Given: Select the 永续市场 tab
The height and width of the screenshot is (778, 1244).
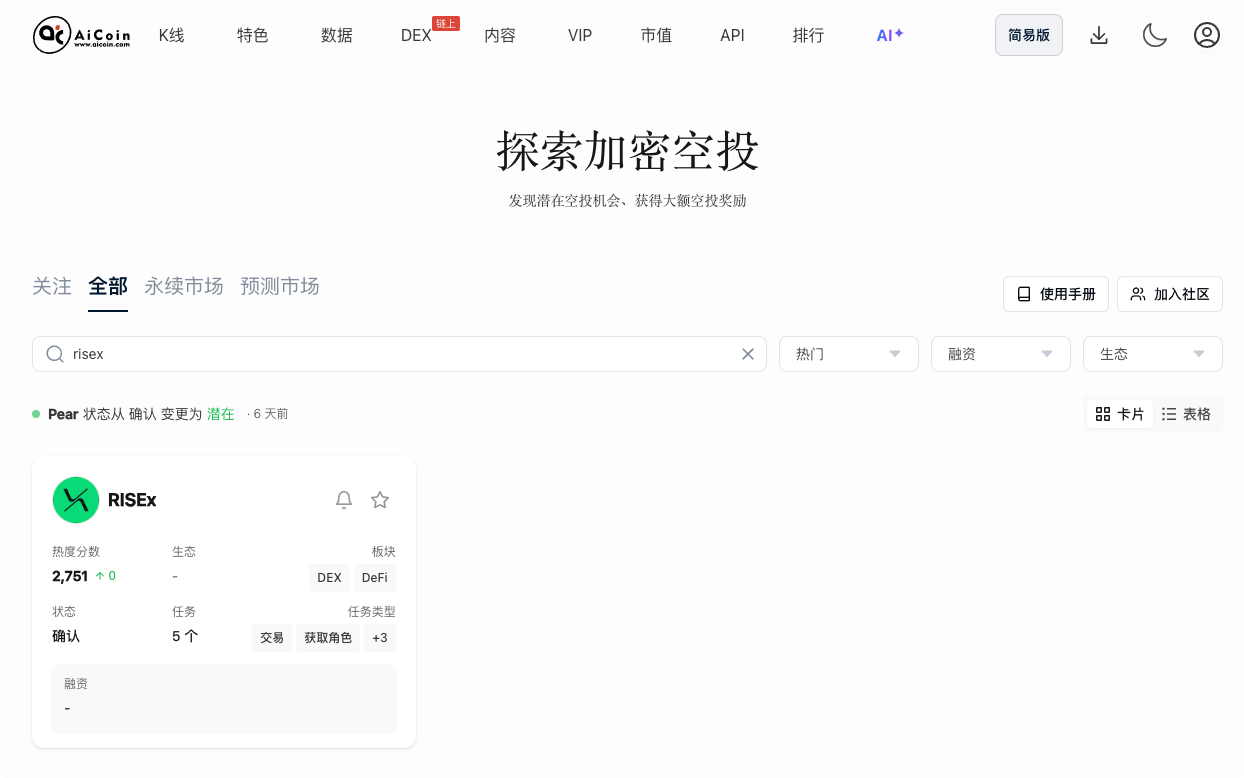Looking at the screenshot, I should coord(184,286).
